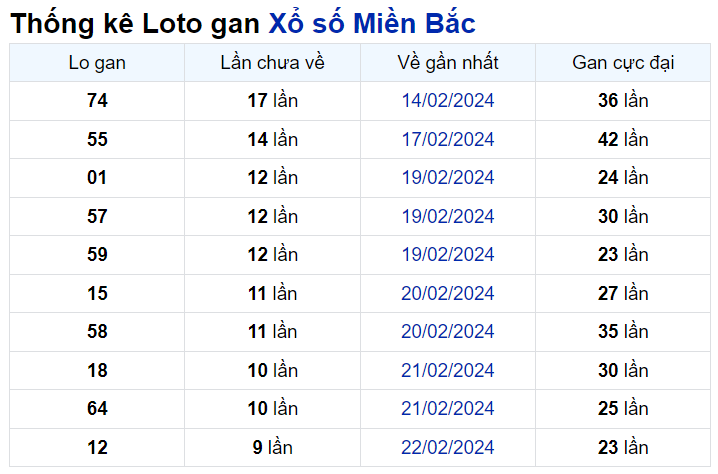Click the 17 lần cell
Image resolution: width=718 pixels, height=474 pixels.
point(273,101)
